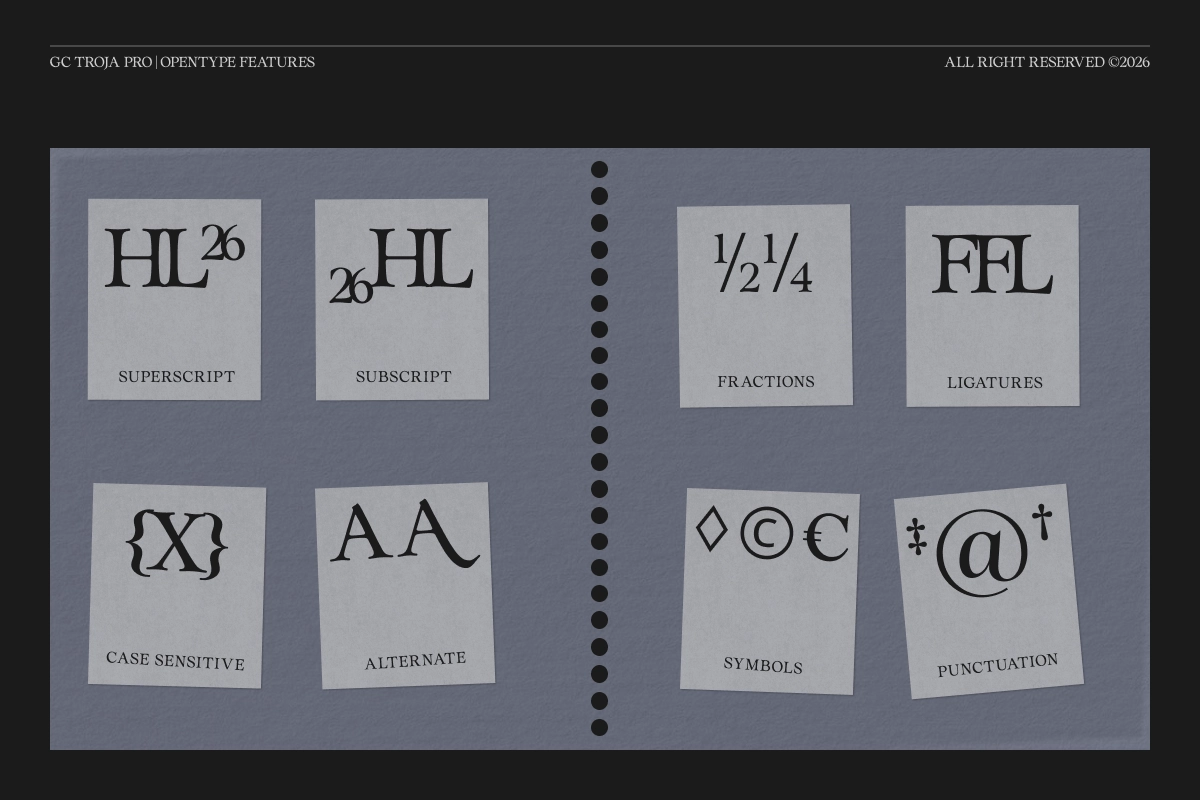Select the Superscript feature card
Viewport: 1200px width, 800px height.
click(174, 298)
